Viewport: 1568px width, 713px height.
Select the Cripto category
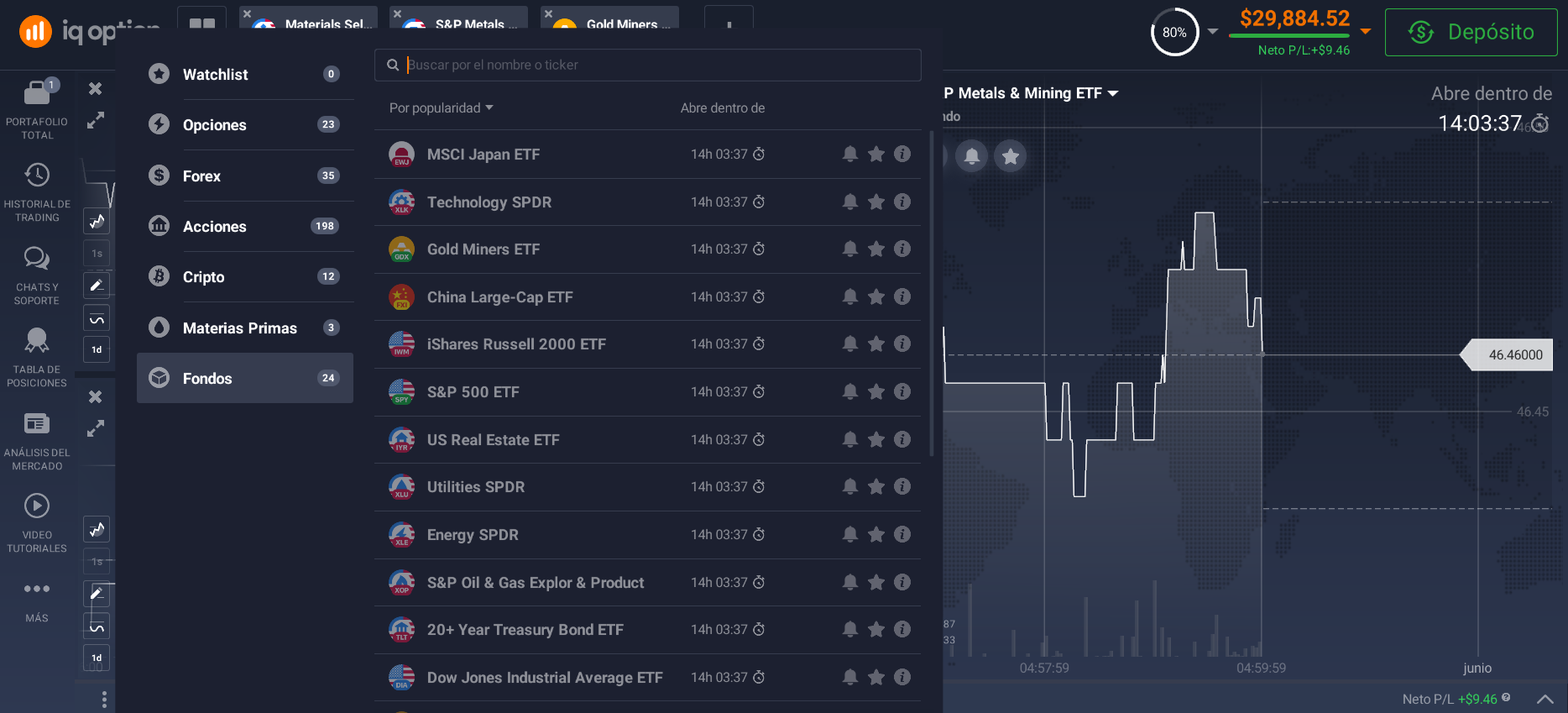pos(245,277)
